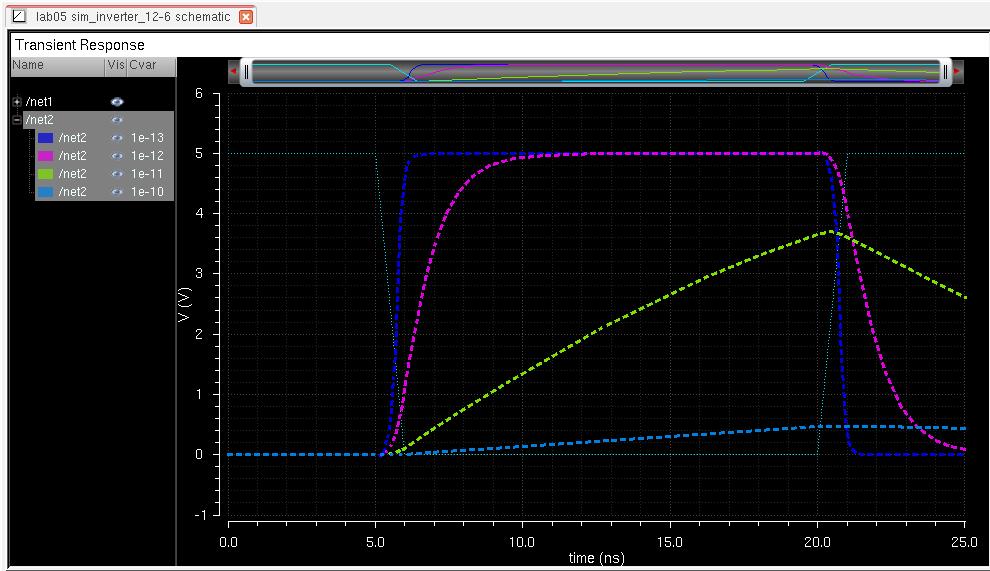Toggle visibility eye for /net2 parent group
Viewport: 990px width, 571px height.
[x=117, y=120]
